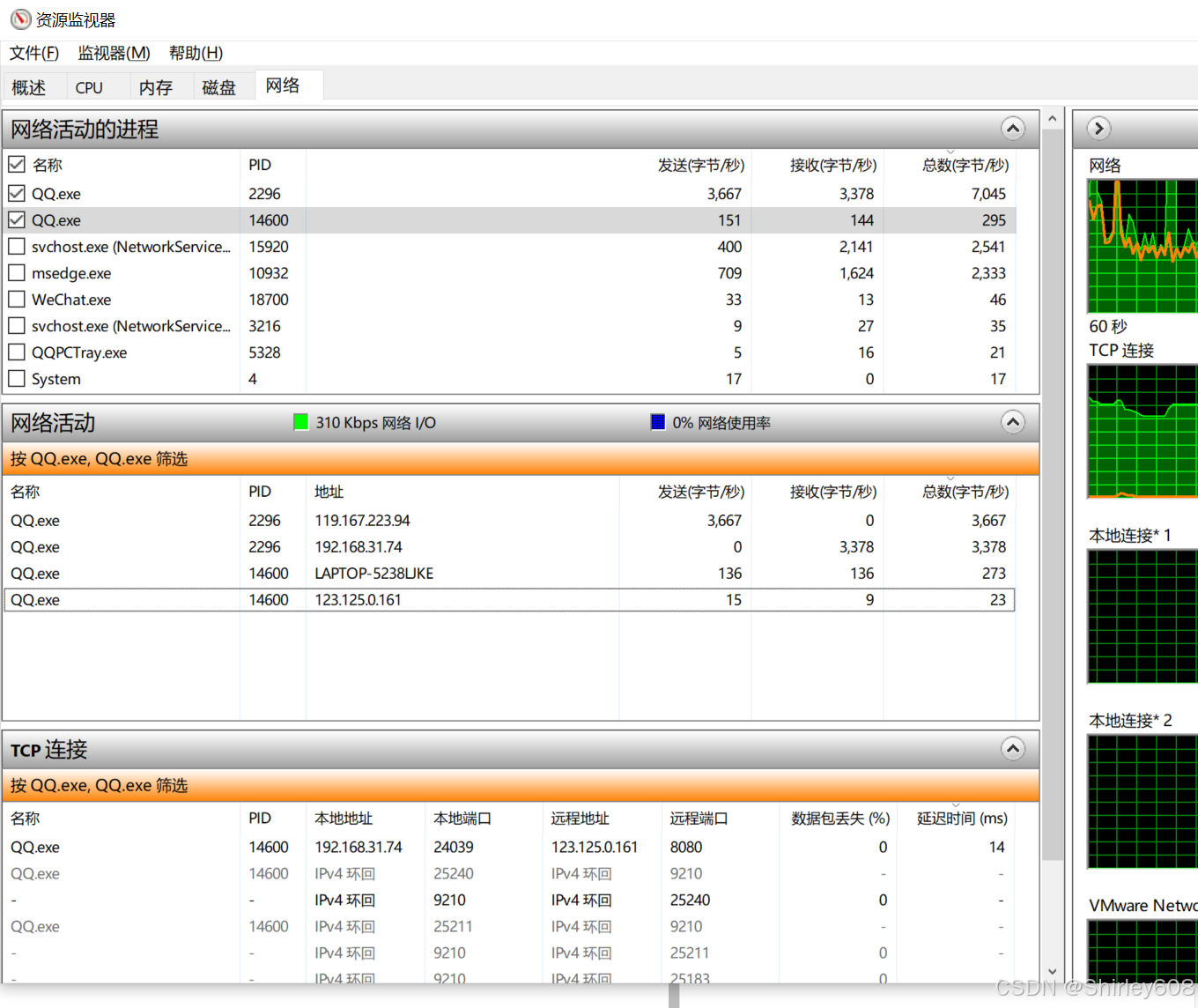Image resolution: width=1198 pixels, height=1008 pixels.
Task: Sort TCP connections by 本地地址 header
Action: click(x=344, y=819)
